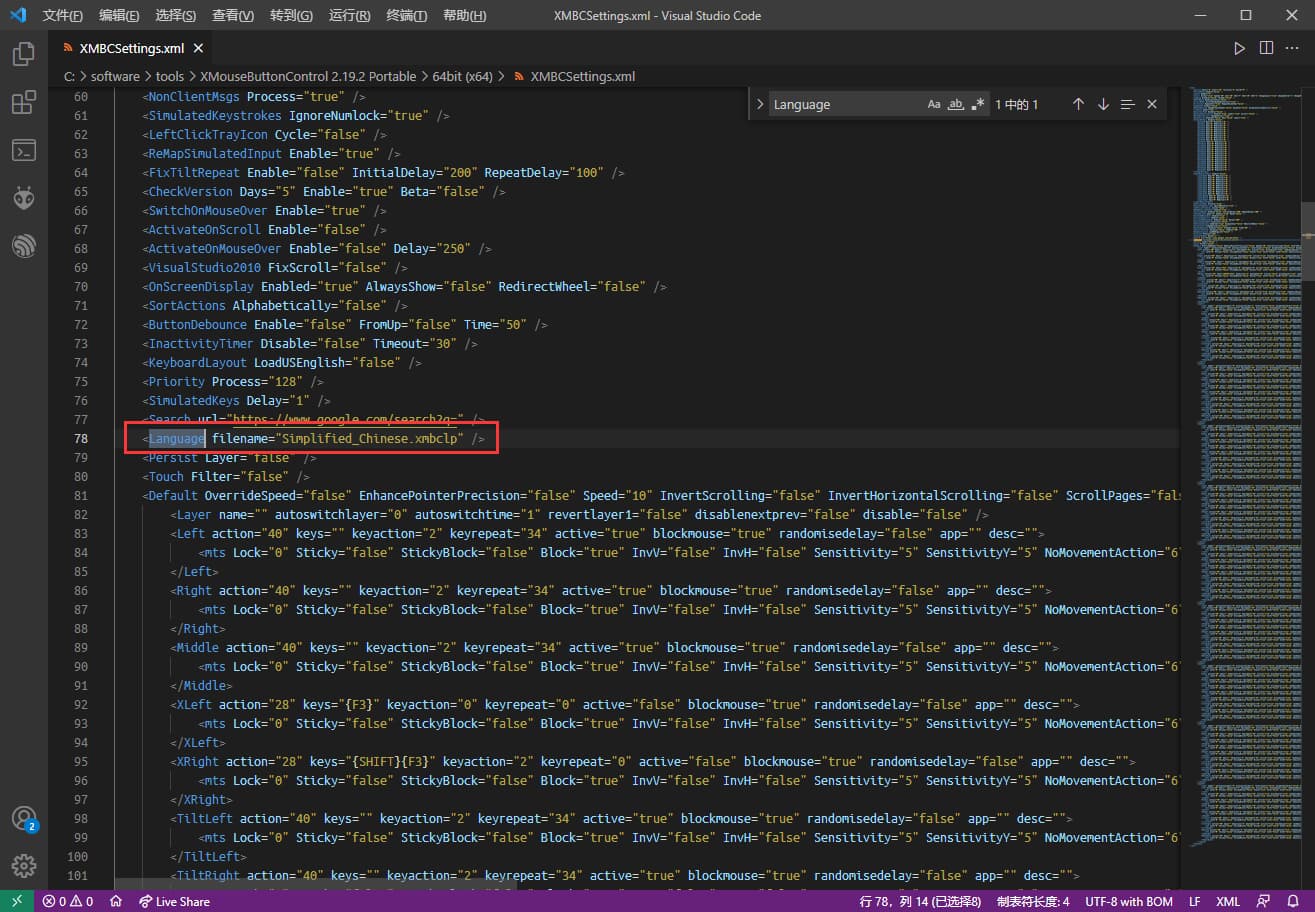Viewport: 1315px width, 912px height.
Task: Split the editor to the right
Action: pyautogui.click(x=1266, y=48)
